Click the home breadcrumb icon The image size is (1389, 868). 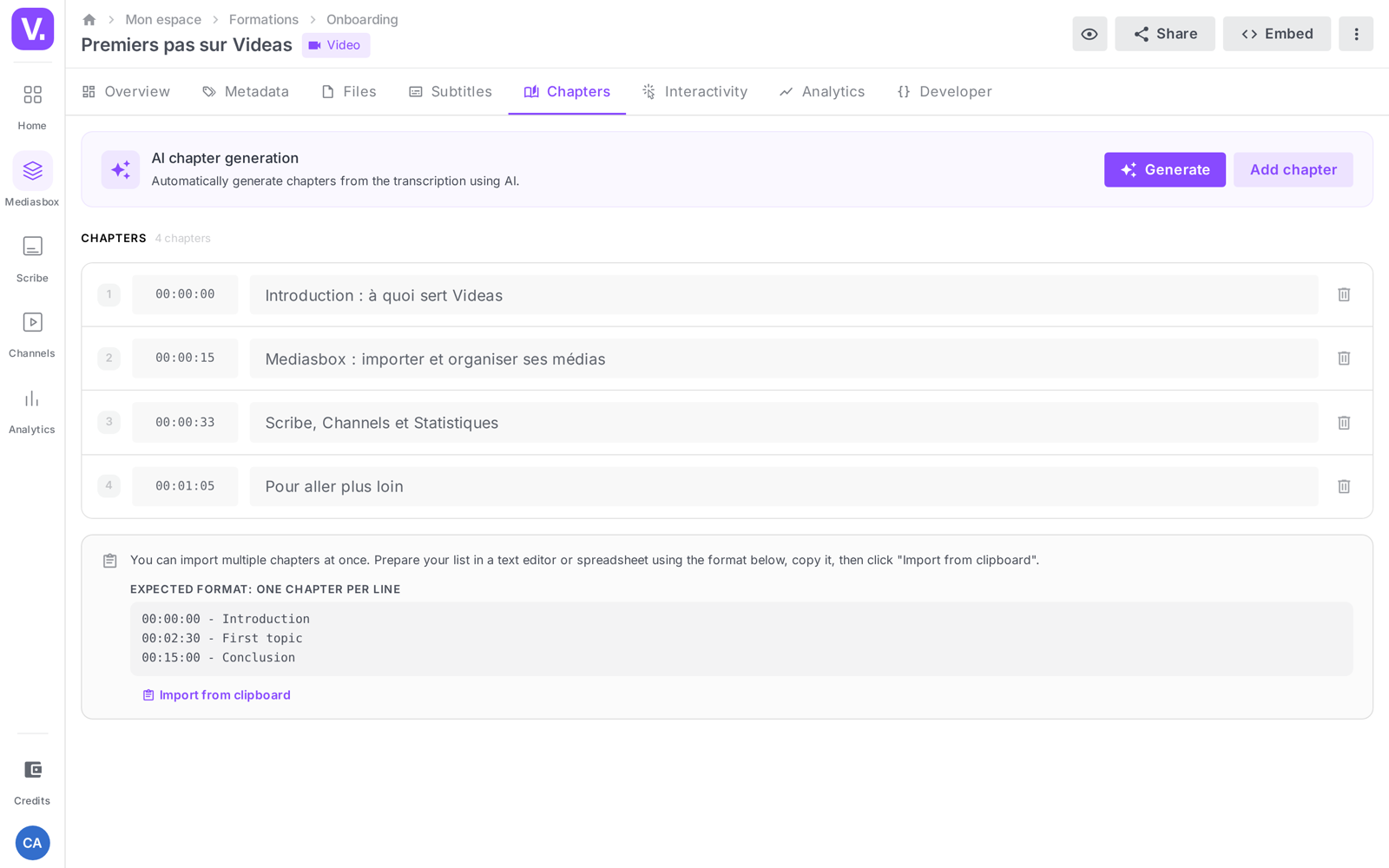click(89, 19)
